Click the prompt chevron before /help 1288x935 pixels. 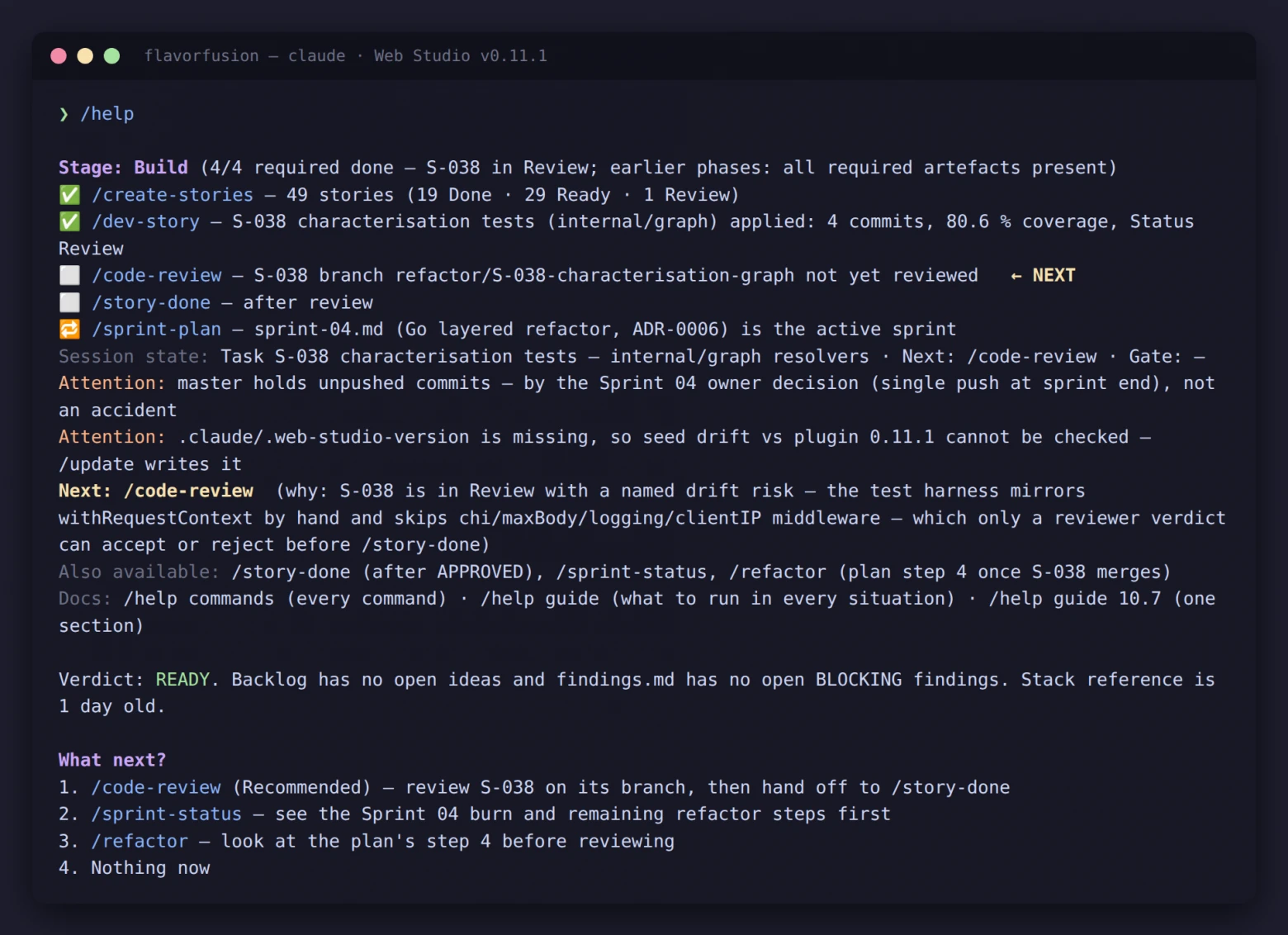pos(64,114)
